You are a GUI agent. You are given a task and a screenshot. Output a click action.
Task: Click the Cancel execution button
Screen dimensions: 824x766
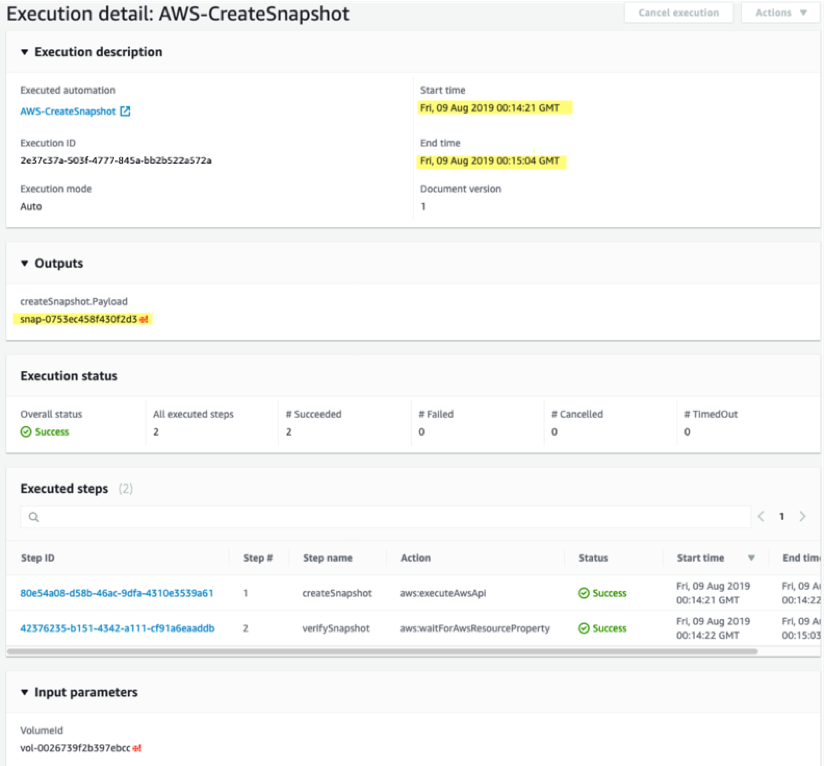(x=678, y=13)
